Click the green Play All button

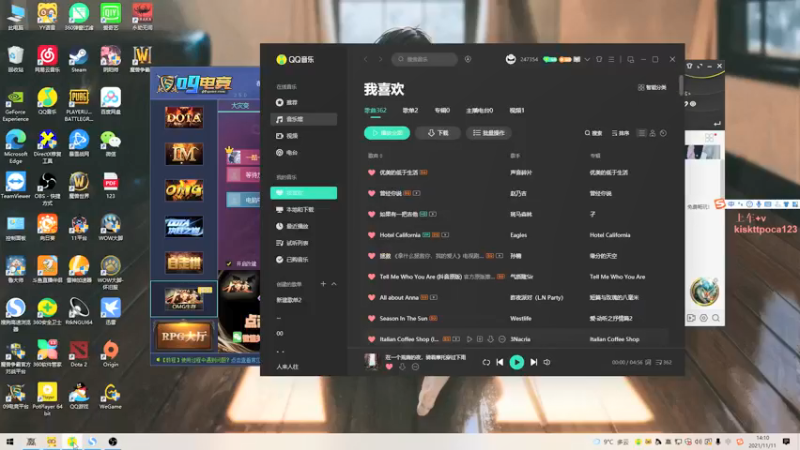pos(387,133)
